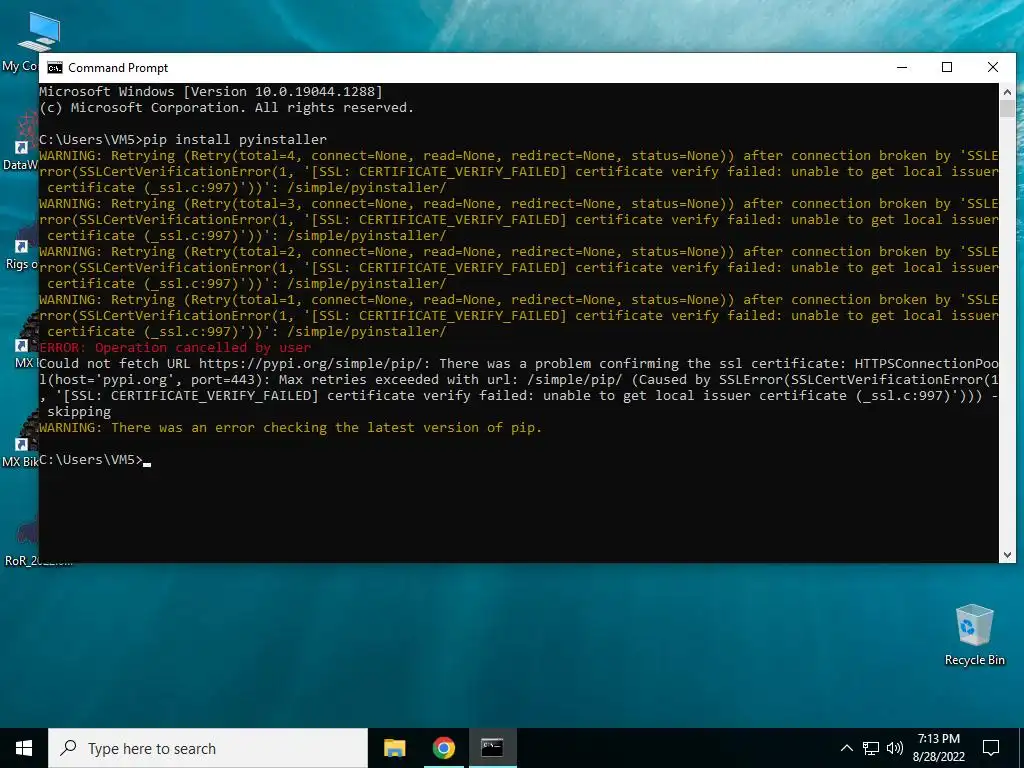Click the 'pip install pyinstaller' command line
1024x768 pixels.
[183, 139]
